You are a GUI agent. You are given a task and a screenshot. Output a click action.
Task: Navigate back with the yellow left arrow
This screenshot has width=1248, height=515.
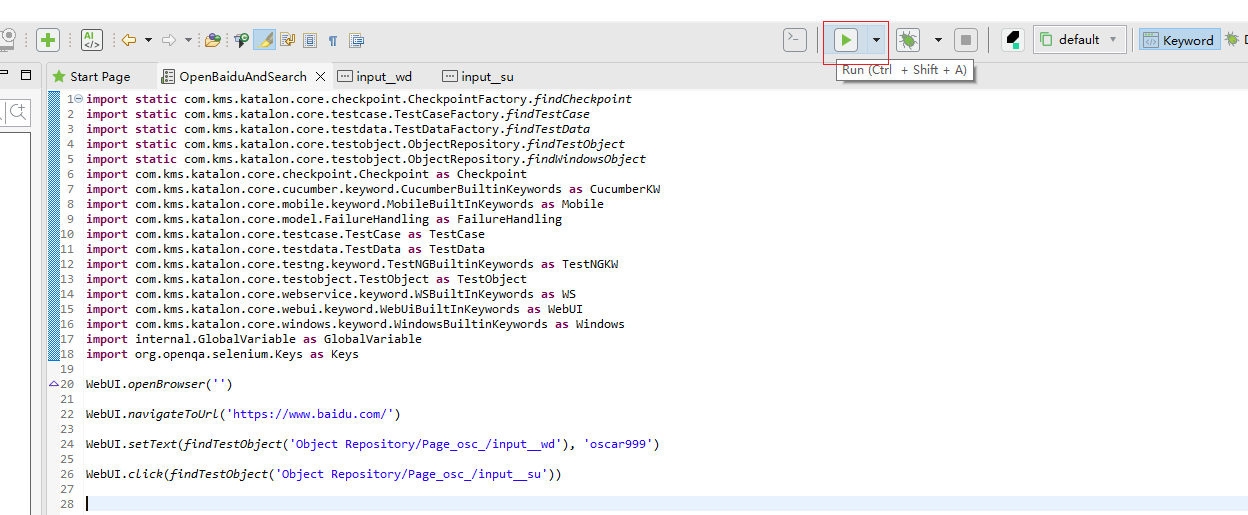pos(129,40)
